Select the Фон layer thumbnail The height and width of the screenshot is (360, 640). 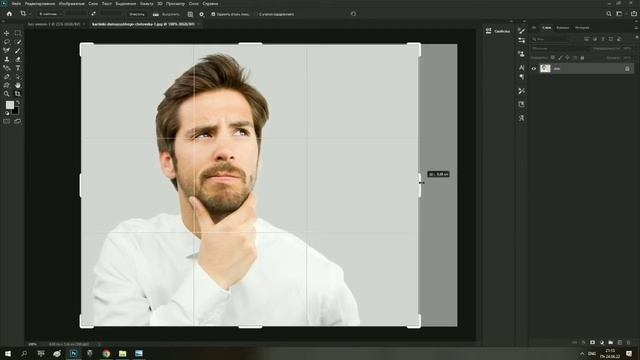[x=545, y=69]
